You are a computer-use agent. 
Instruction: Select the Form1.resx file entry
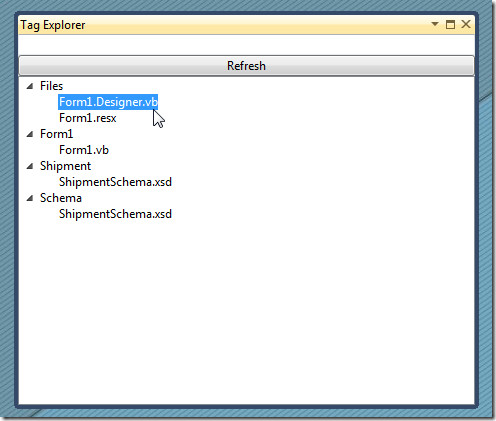[88, 118]
